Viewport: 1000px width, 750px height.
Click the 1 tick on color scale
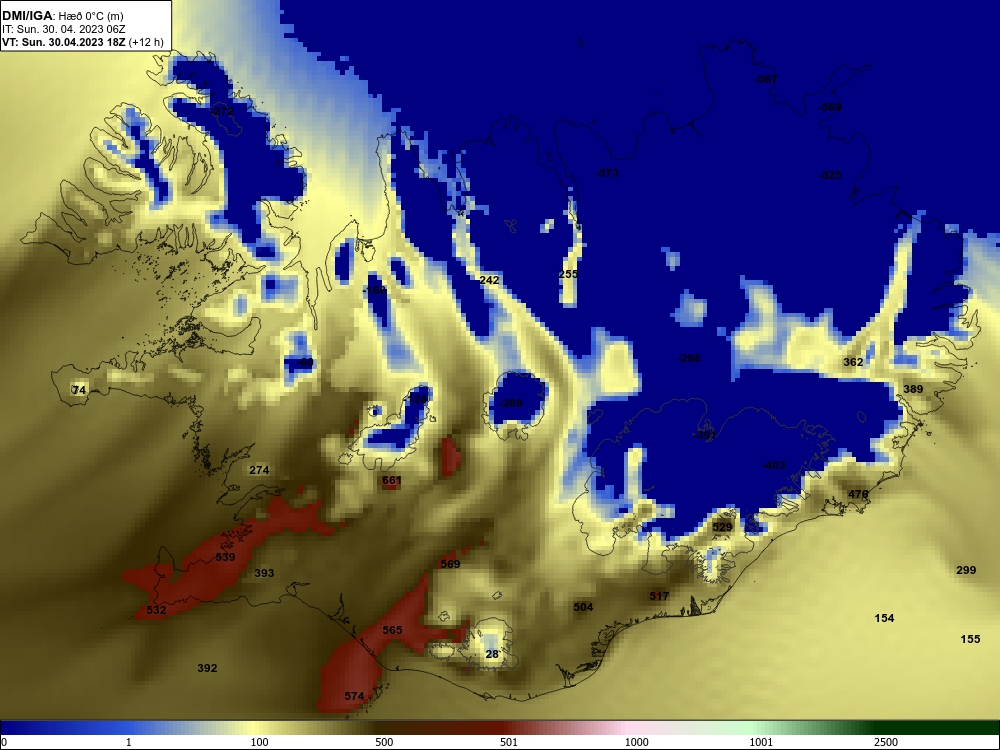pos(129,742)
